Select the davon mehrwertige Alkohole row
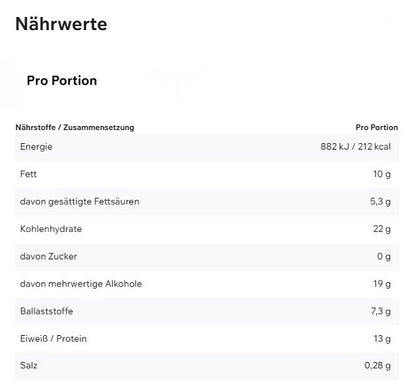 point(207,284)
